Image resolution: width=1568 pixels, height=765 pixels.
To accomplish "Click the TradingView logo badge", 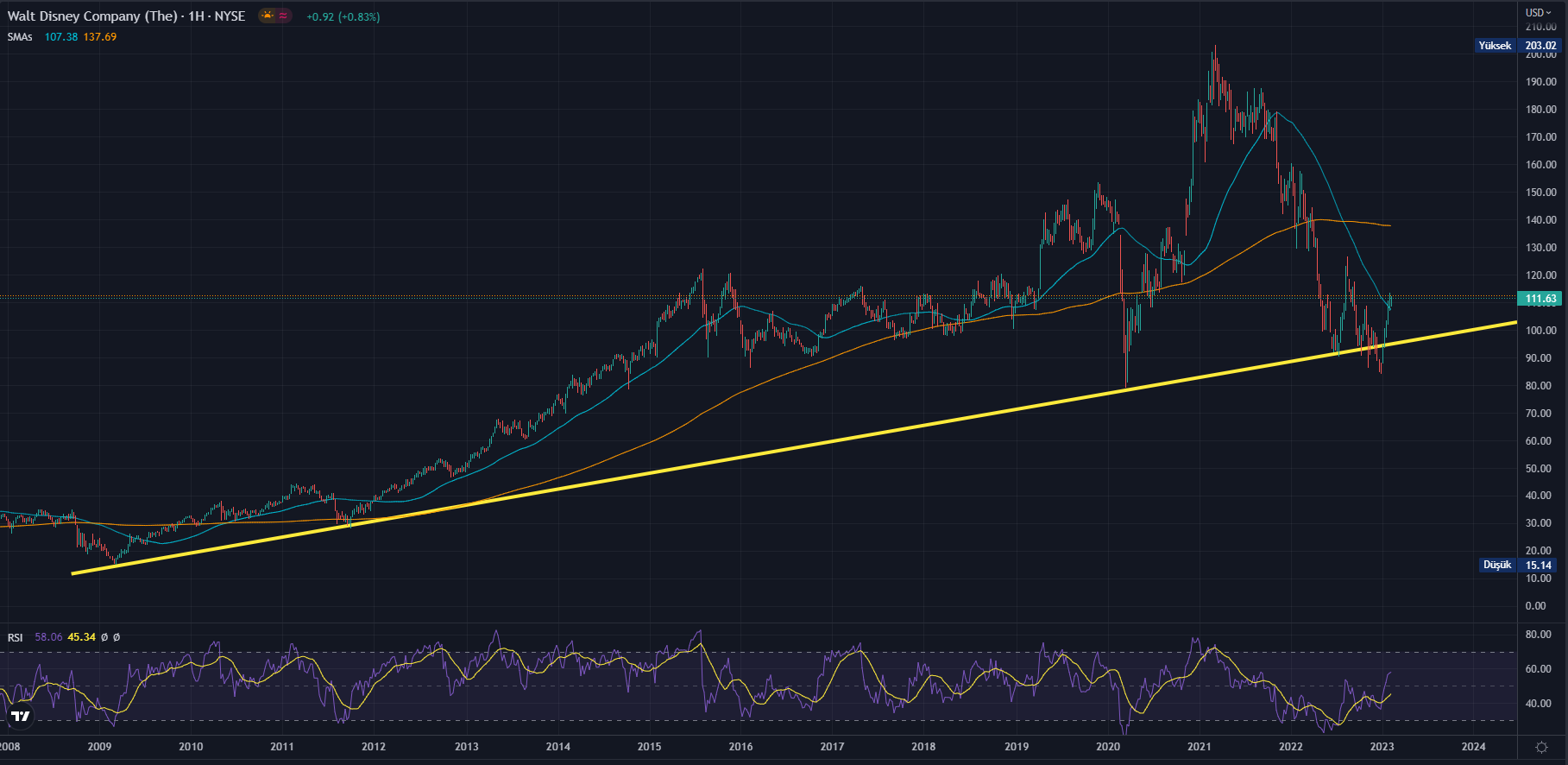I will (x=20, y=716).
